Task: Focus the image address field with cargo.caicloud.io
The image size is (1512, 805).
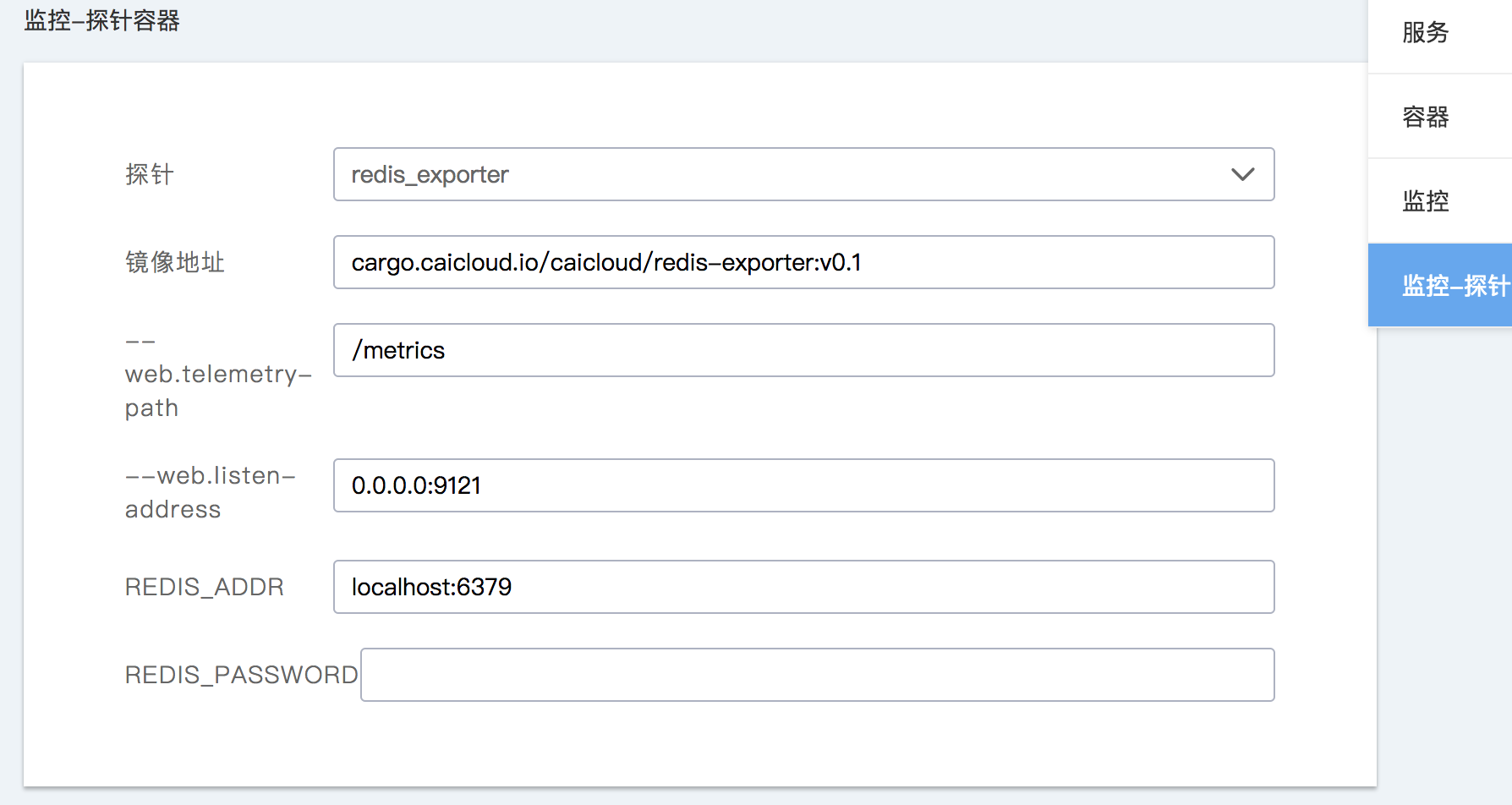Action: [803, 262]
